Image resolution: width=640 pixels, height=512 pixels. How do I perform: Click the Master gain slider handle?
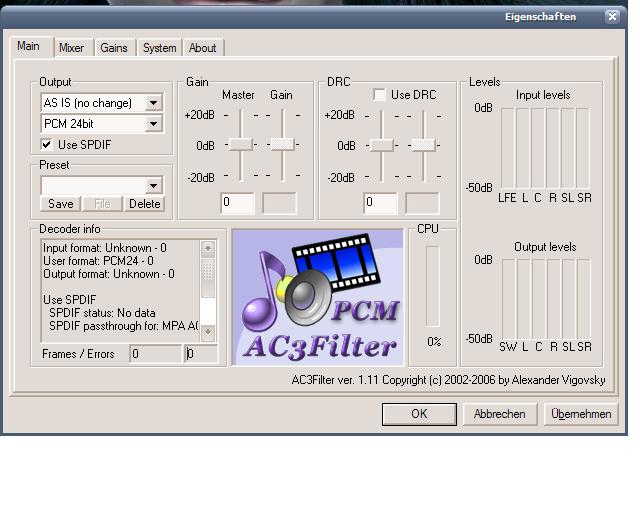(240, 144)
